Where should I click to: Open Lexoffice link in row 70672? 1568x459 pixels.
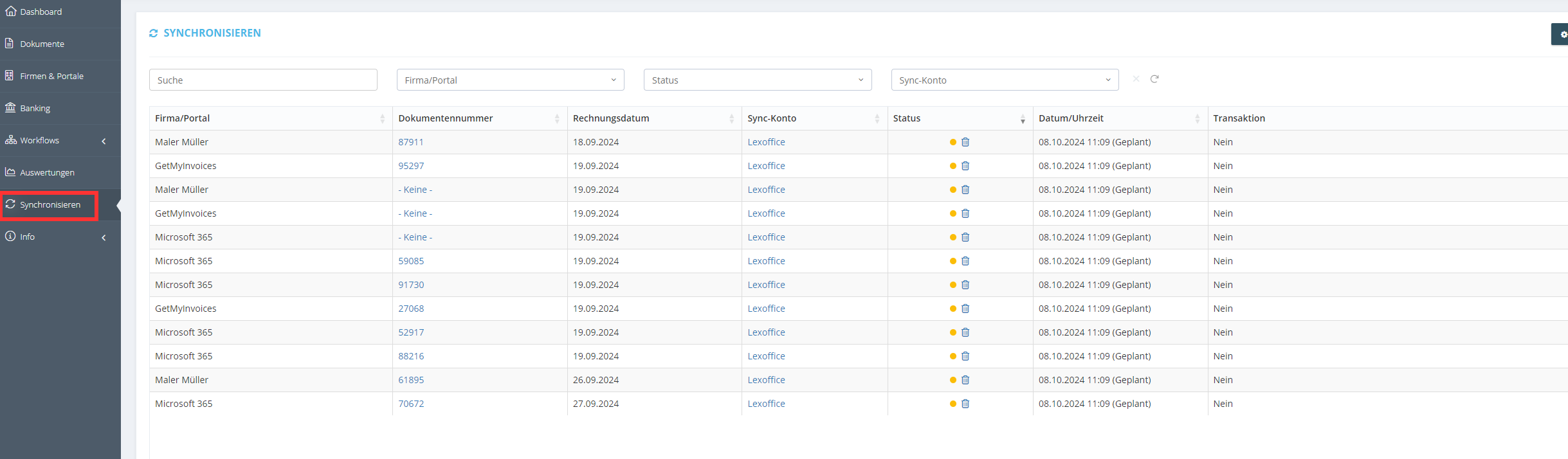[767, 404]
